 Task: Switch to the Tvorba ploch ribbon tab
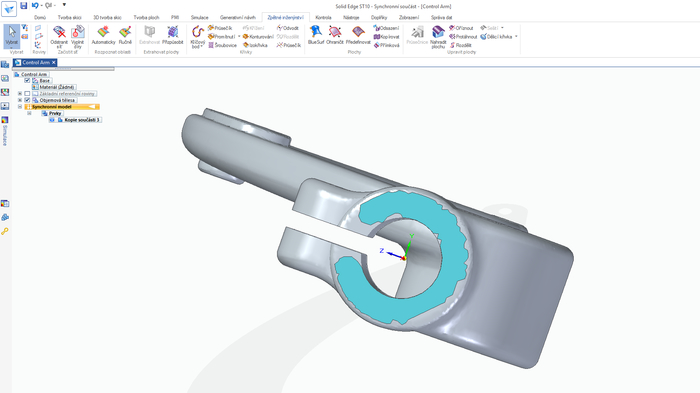146,17
